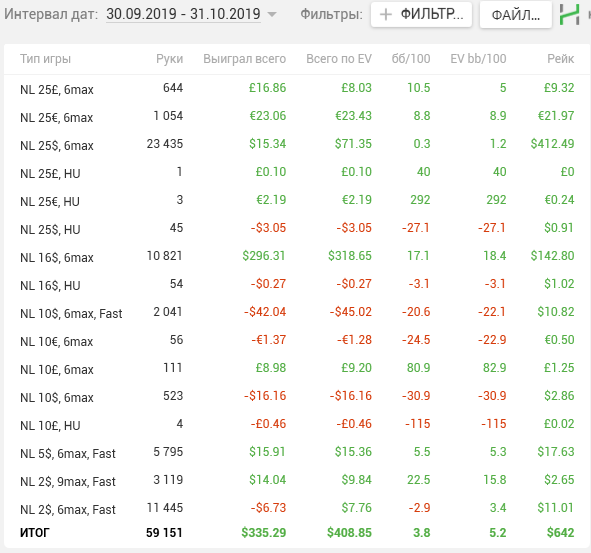Click the green H logo icon
Viewport: 591px width, 553px height.
[x=570, y=15]
